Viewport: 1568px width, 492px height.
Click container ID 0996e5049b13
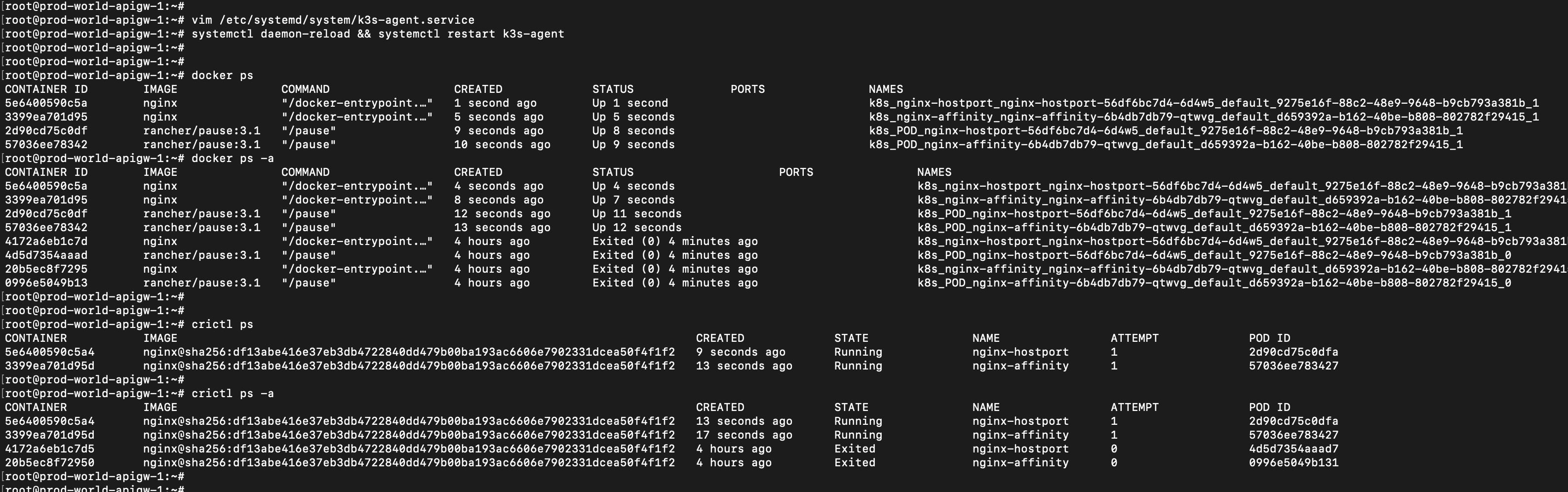46,283
